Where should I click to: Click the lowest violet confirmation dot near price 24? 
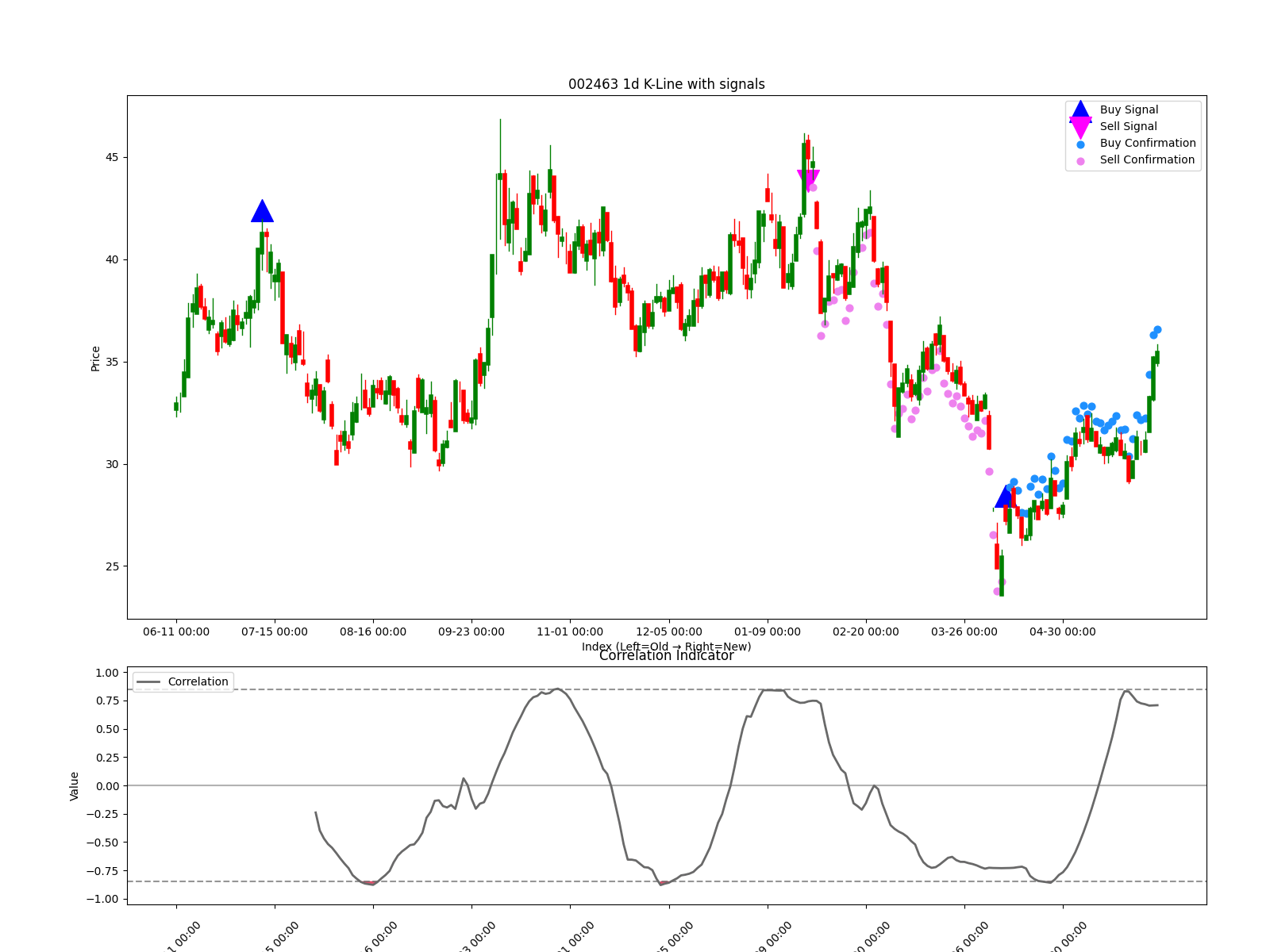coord(997,591)
